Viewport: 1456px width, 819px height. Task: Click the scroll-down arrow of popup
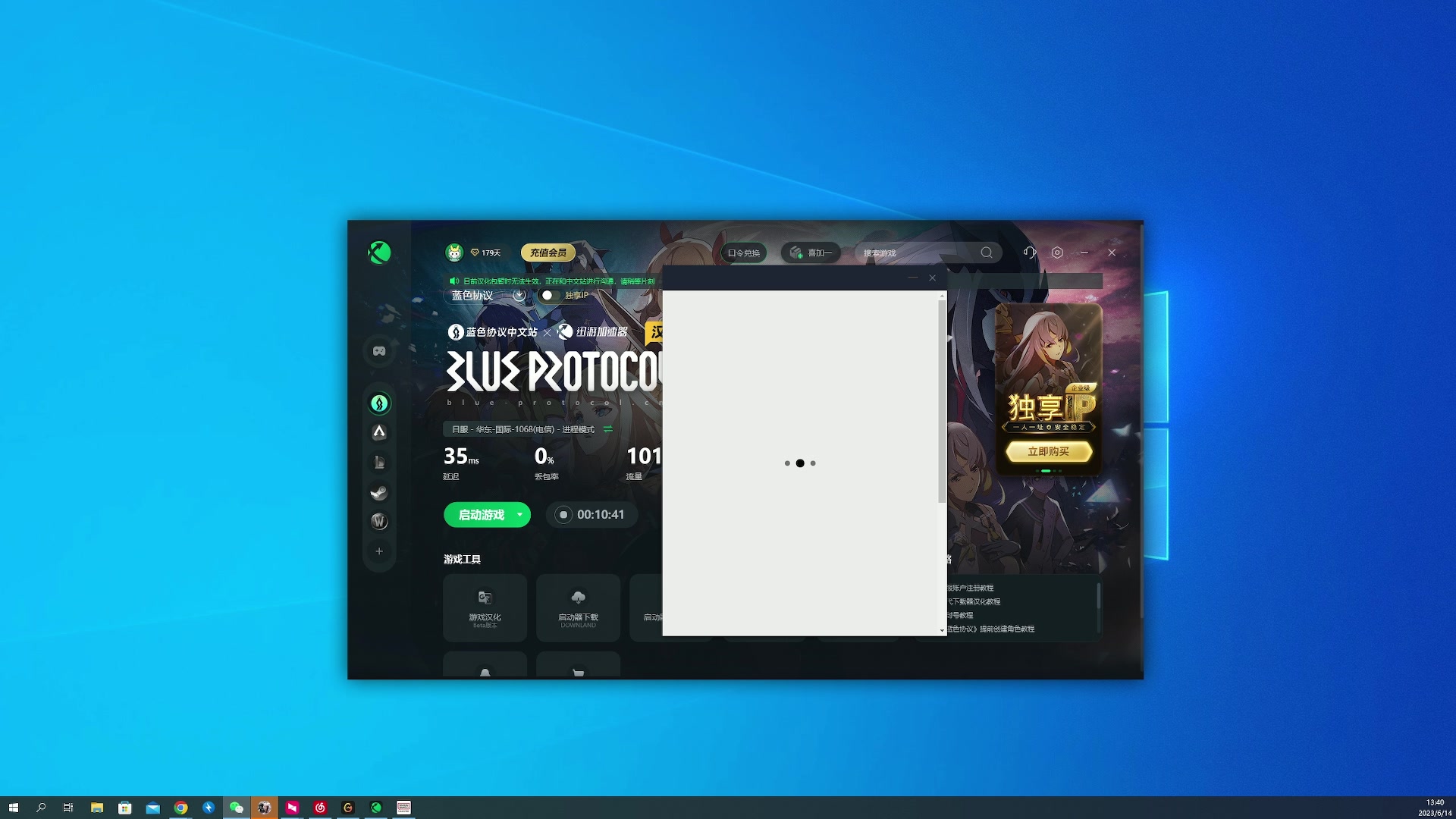[942, 630]
